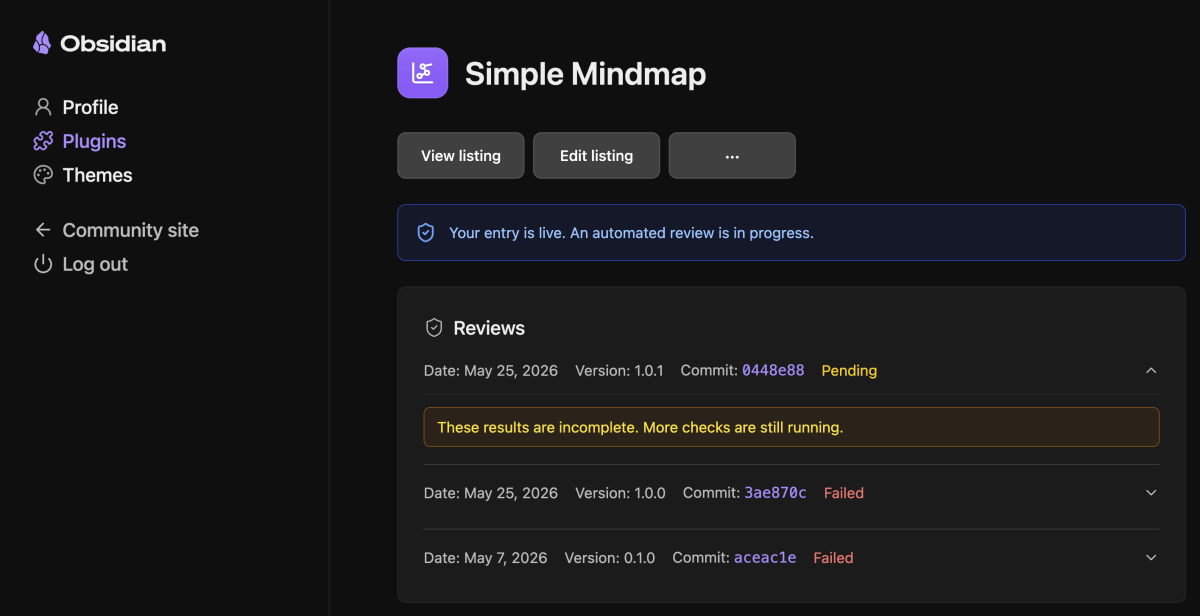Screen dimensions: 1200x616
Task: Expand the version 0.1.0 review row
Action: [x=1151, y=558]
